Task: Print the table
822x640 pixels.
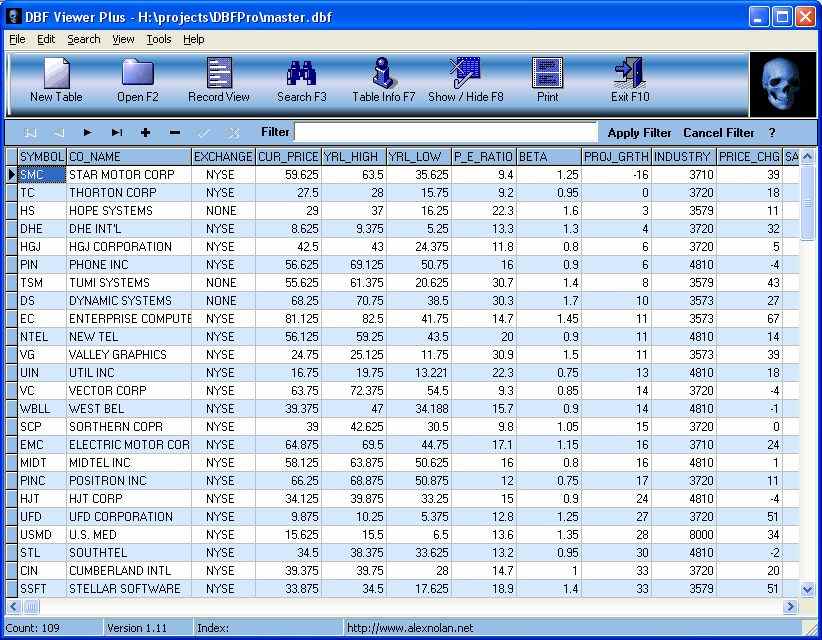Action: tap(547, 81)
